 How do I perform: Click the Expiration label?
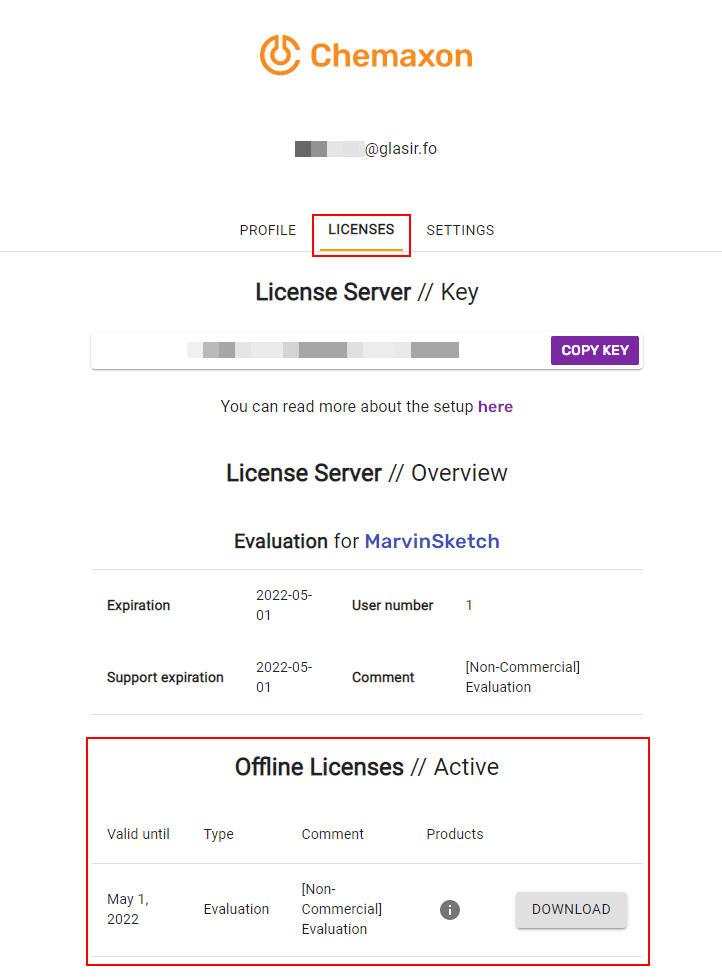[139, 606]
